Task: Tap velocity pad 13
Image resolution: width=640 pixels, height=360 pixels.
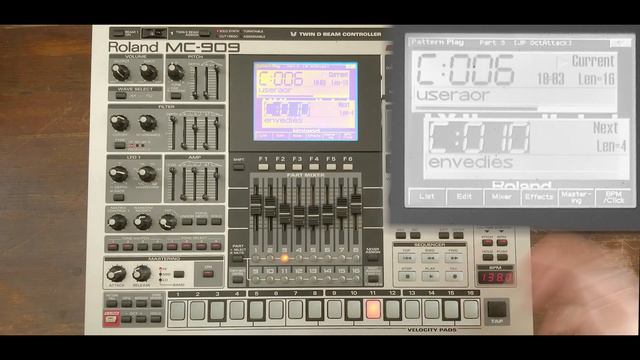Action: tap(412, 310)
